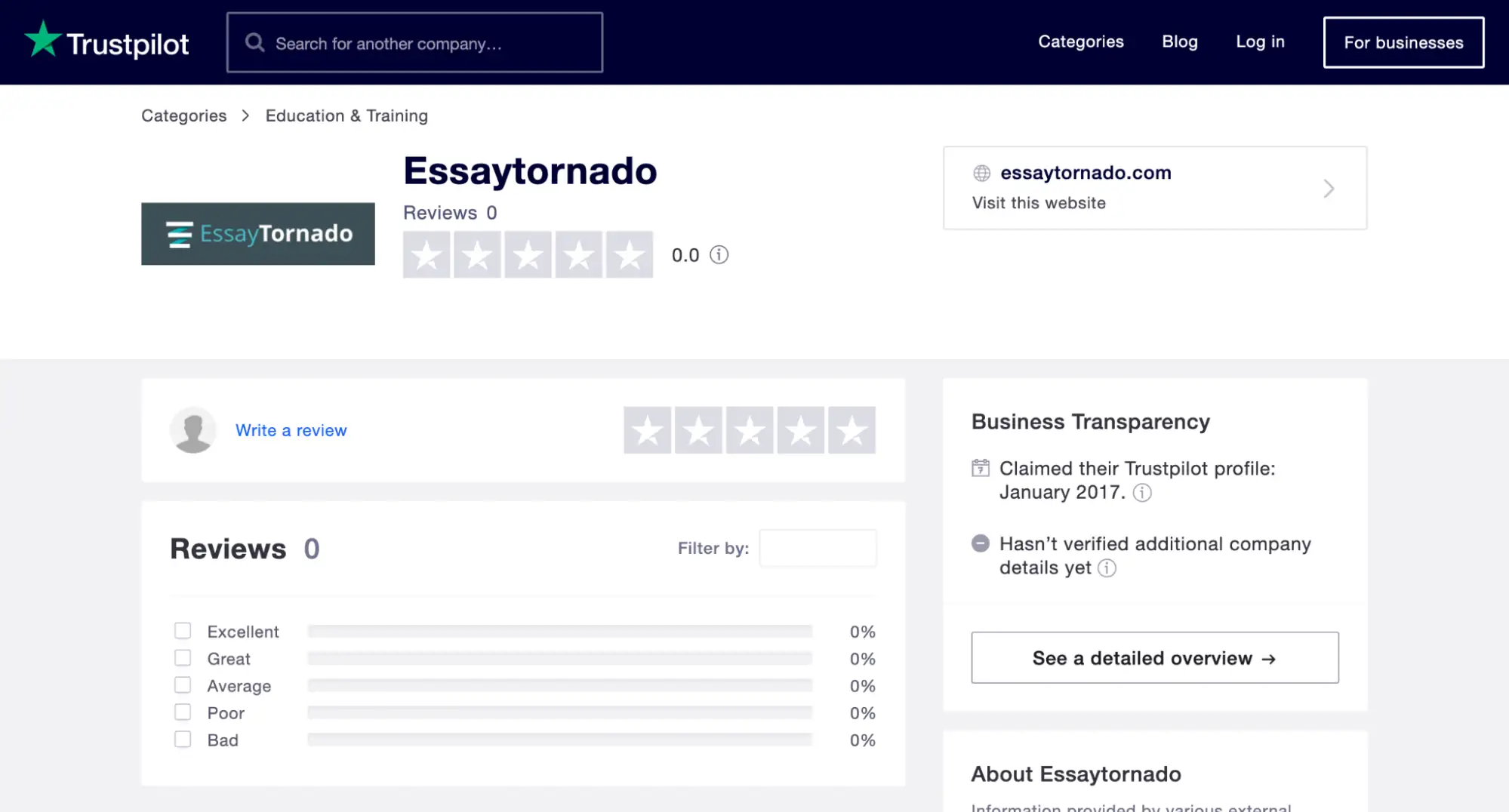Click the globe icon next to essaytornado.com
1509x812 pixels.
click(x=981, y=173)
